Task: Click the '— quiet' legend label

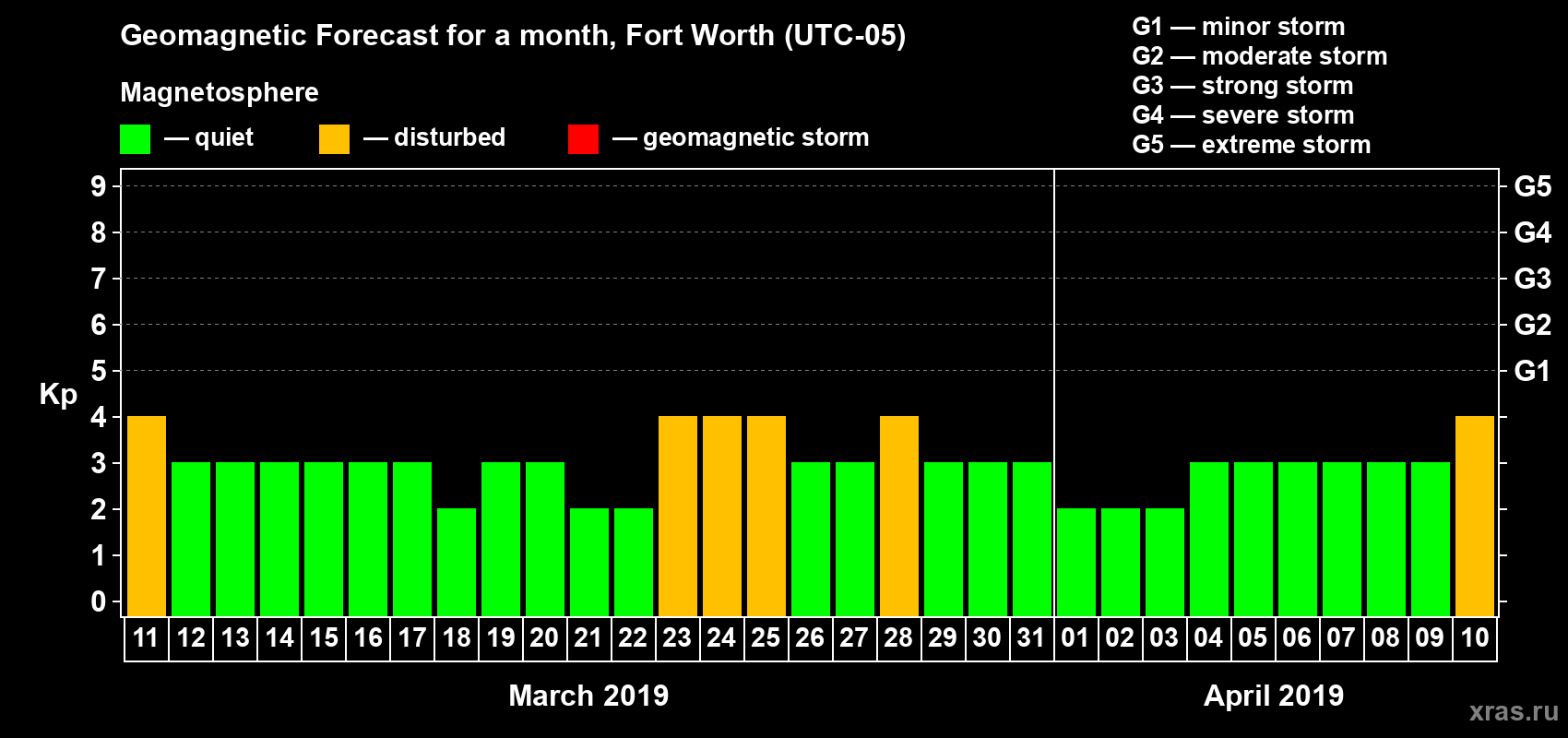Action: click(208, 137)
